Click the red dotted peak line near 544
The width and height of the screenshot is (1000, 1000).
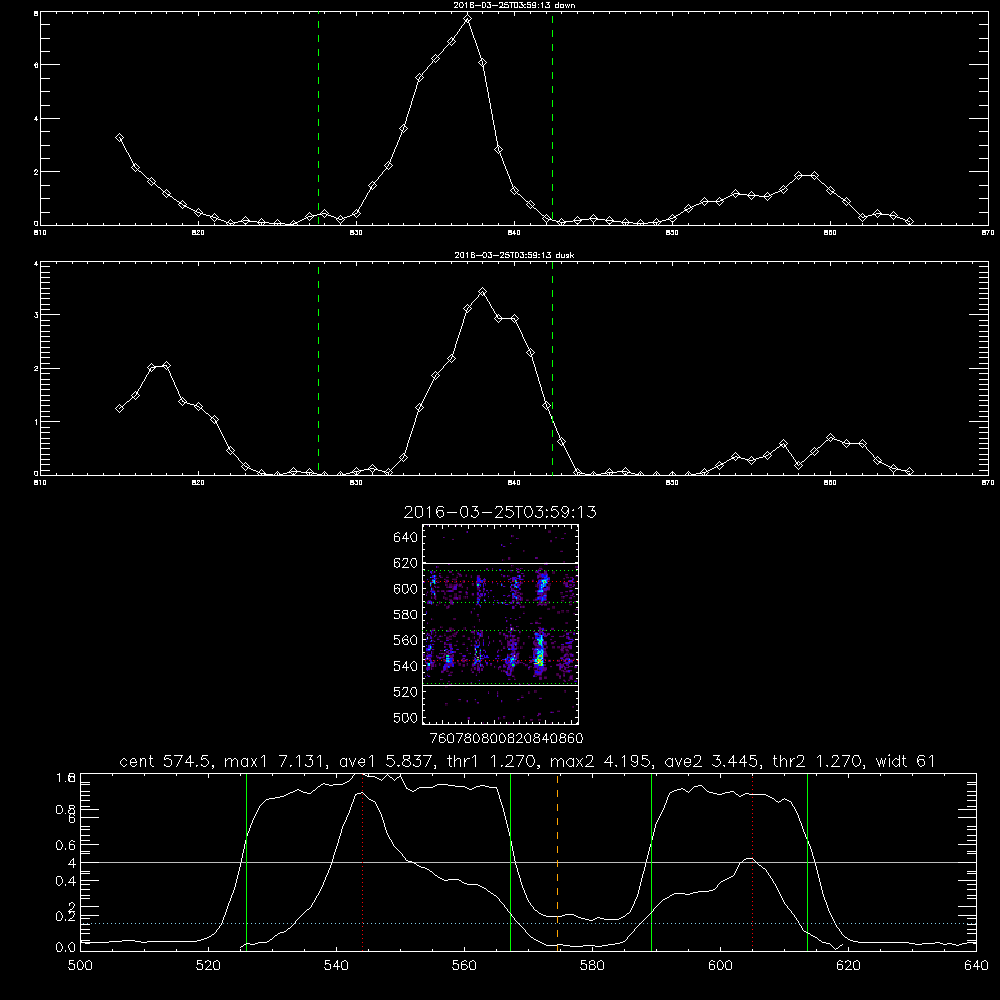(362, 861)
